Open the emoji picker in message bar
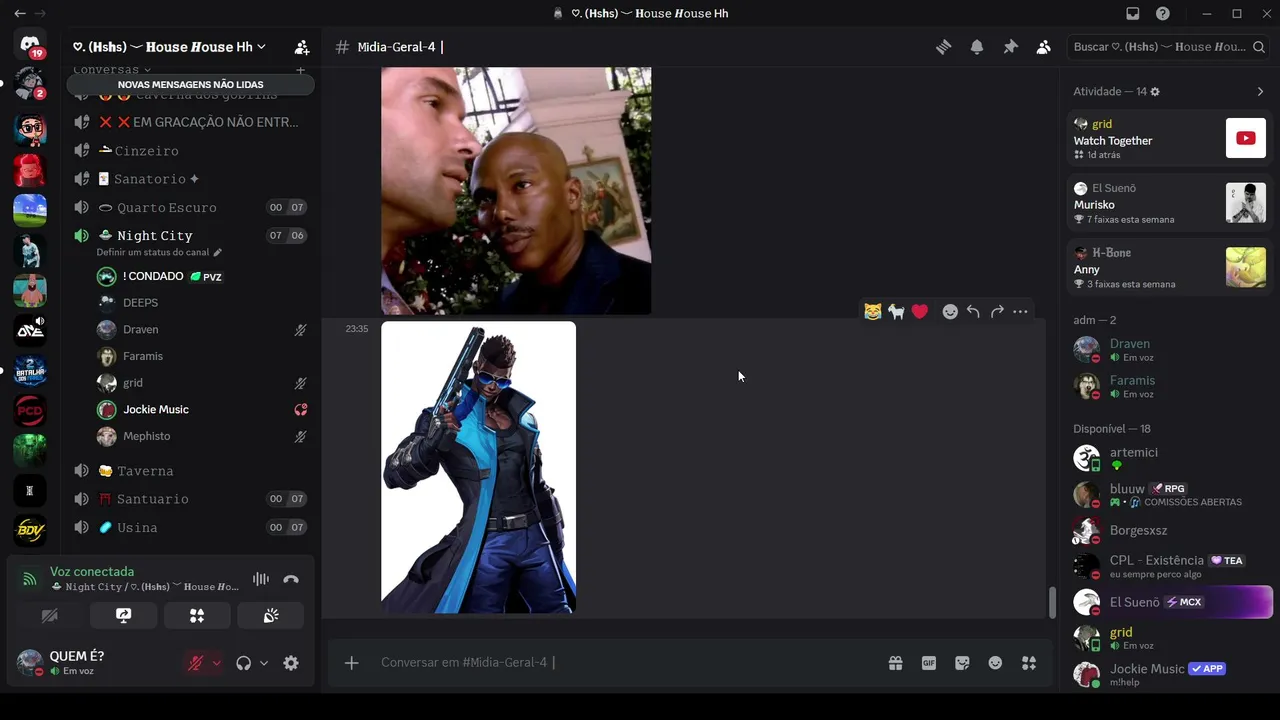 995,663
